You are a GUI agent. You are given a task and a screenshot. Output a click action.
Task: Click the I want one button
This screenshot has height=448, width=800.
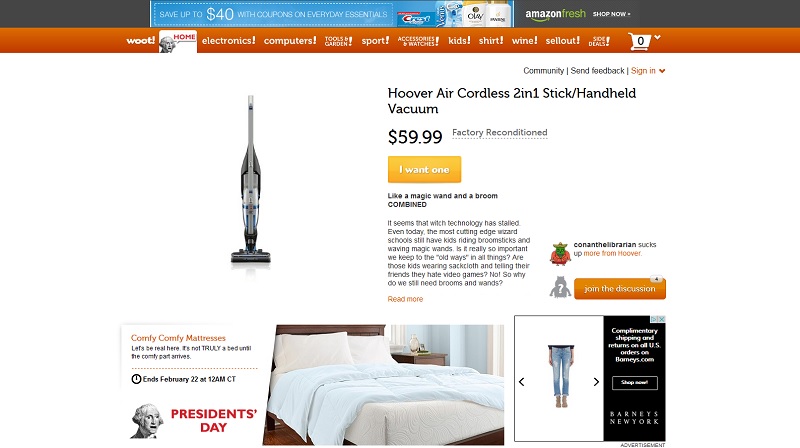(424, 169)
